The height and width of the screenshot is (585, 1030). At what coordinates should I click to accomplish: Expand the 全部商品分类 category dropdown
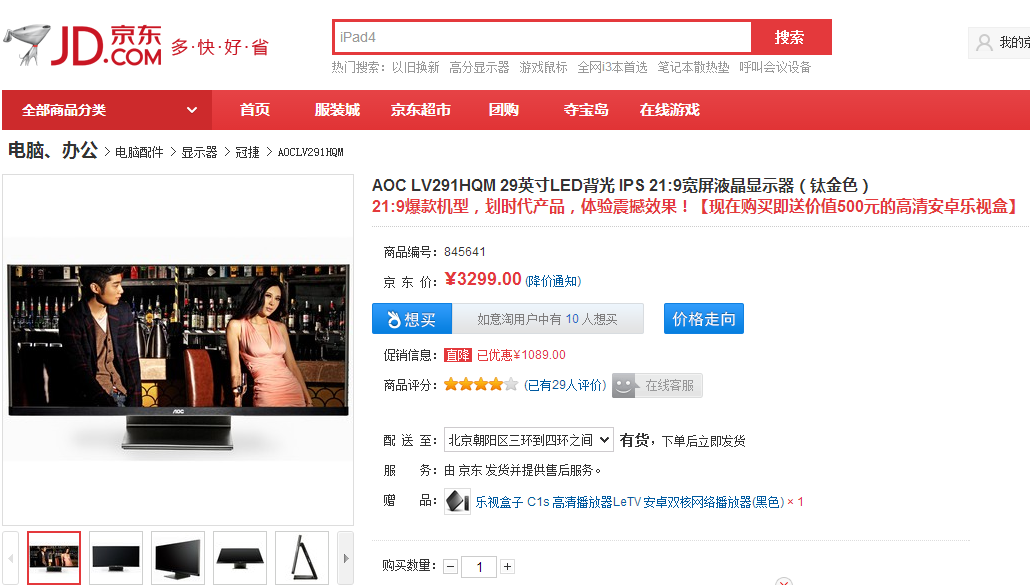pos(107,110)
